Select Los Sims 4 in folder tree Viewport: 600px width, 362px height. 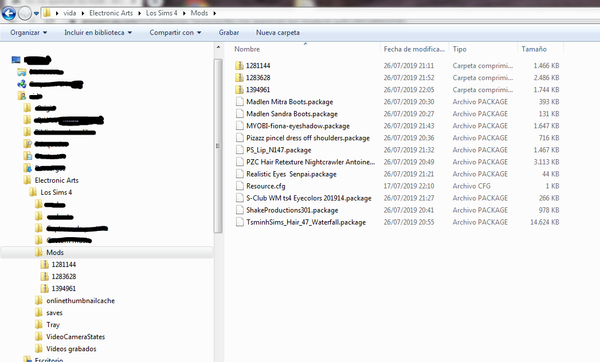coord(56,192)
